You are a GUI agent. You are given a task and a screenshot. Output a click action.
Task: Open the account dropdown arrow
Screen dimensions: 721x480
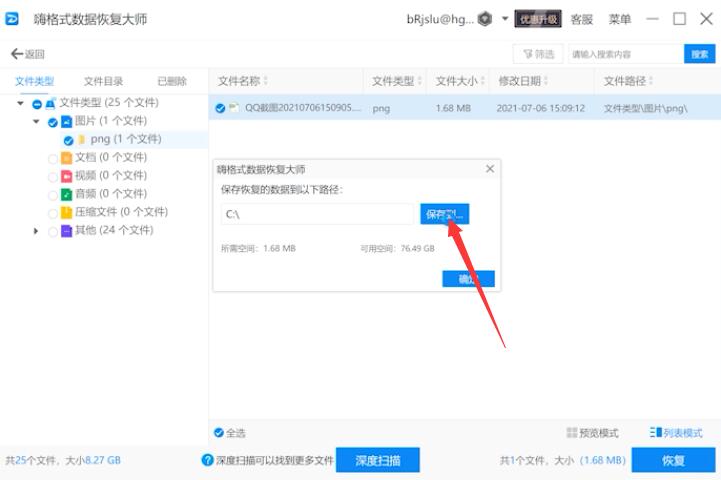tap(504, 19)
